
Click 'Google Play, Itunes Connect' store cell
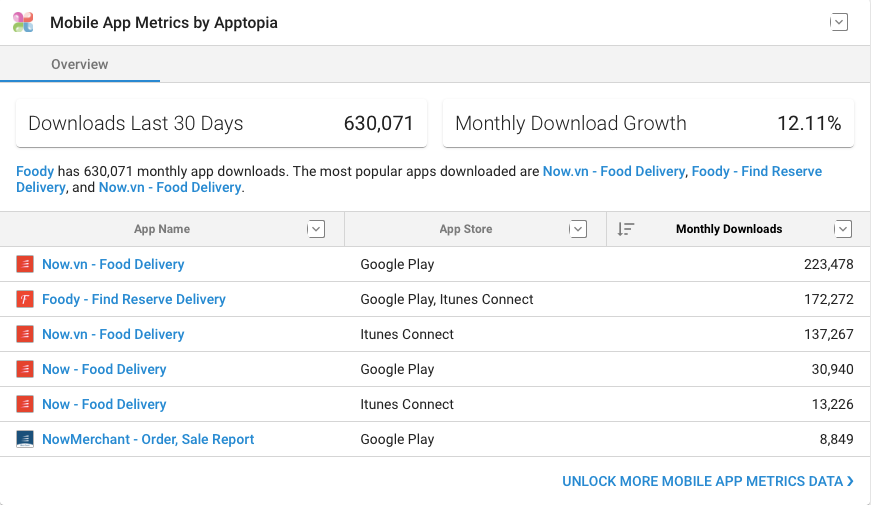pos(447,299)
